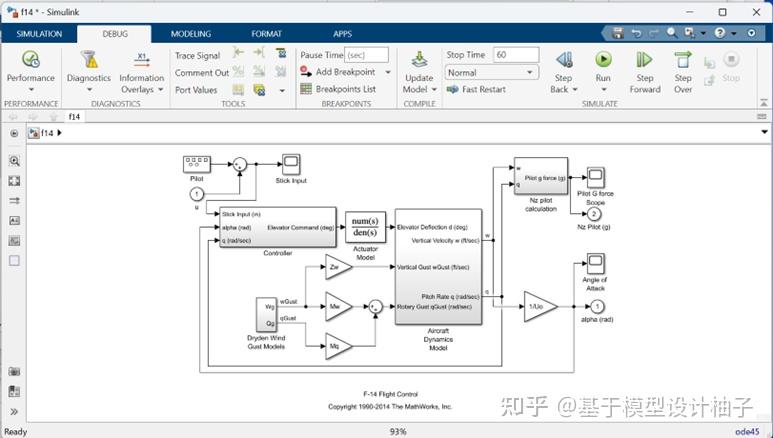Open the model browser dropdown at right of breadcrumb
The image size is (773, 438).
click(764, 132)
